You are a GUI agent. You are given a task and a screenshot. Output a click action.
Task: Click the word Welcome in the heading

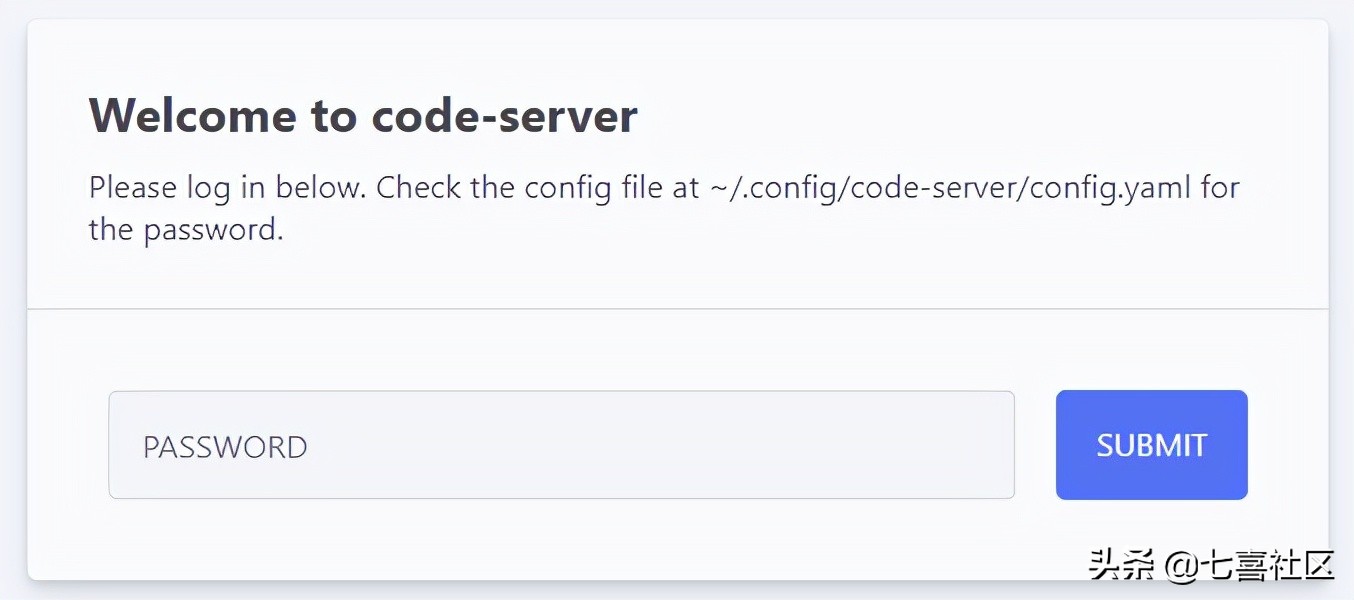tap(193, 116)
